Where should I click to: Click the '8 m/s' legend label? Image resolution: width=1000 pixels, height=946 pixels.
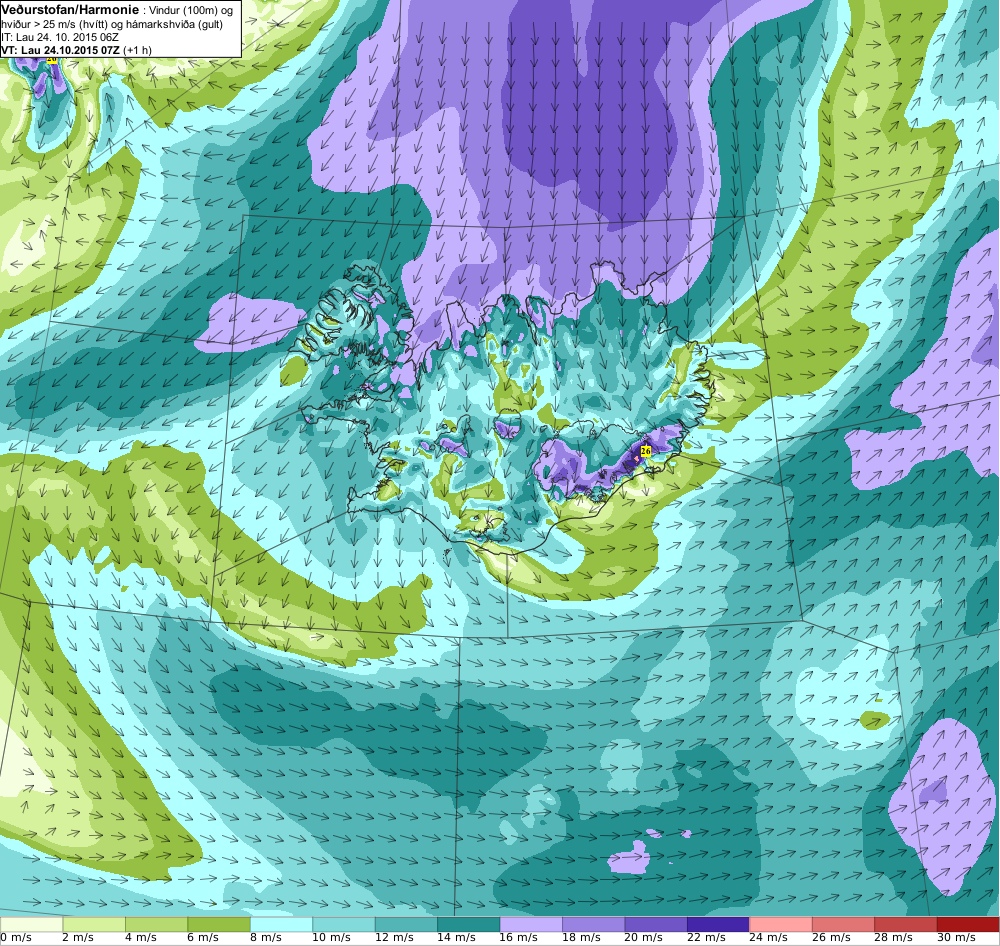[266, 938]
